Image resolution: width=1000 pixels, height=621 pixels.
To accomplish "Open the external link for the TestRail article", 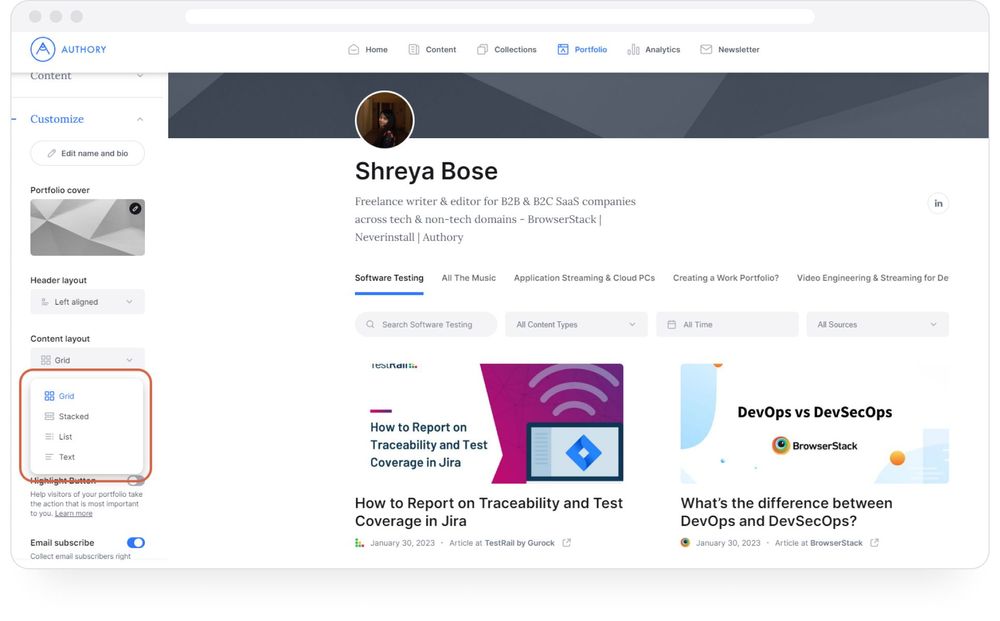I will [x=566, y=542].
